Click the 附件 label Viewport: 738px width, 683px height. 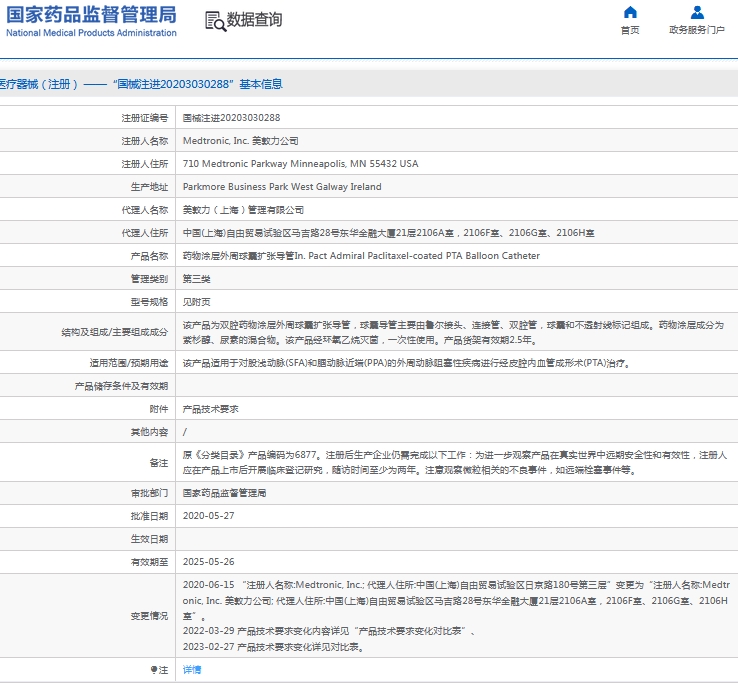(159, 409)
